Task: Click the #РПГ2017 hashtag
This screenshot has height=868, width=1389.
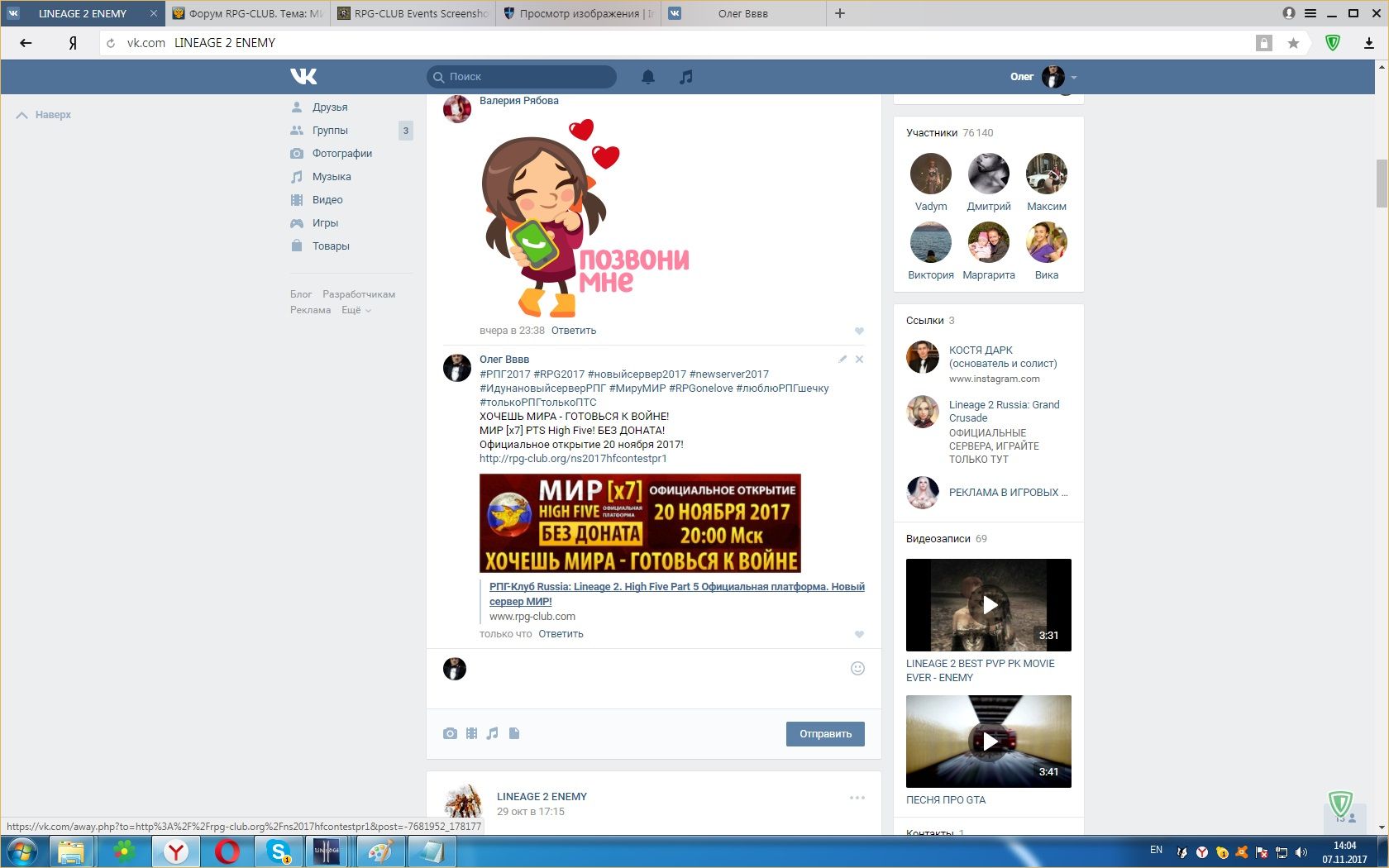Action: pos(504,374)
